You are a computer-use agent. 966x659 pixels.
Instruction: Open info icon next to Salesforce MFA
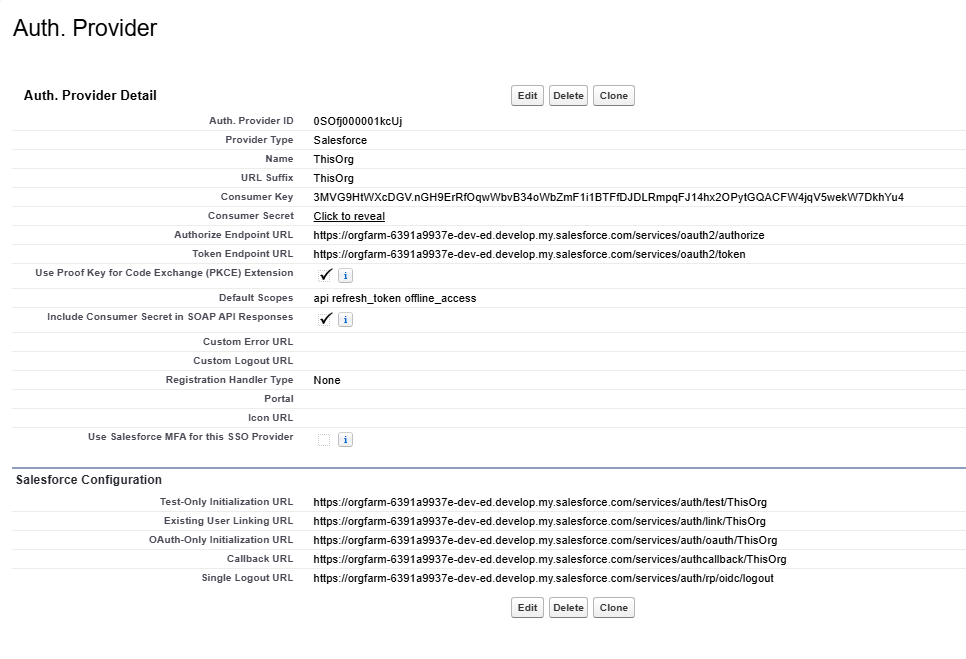coord(345,440)
